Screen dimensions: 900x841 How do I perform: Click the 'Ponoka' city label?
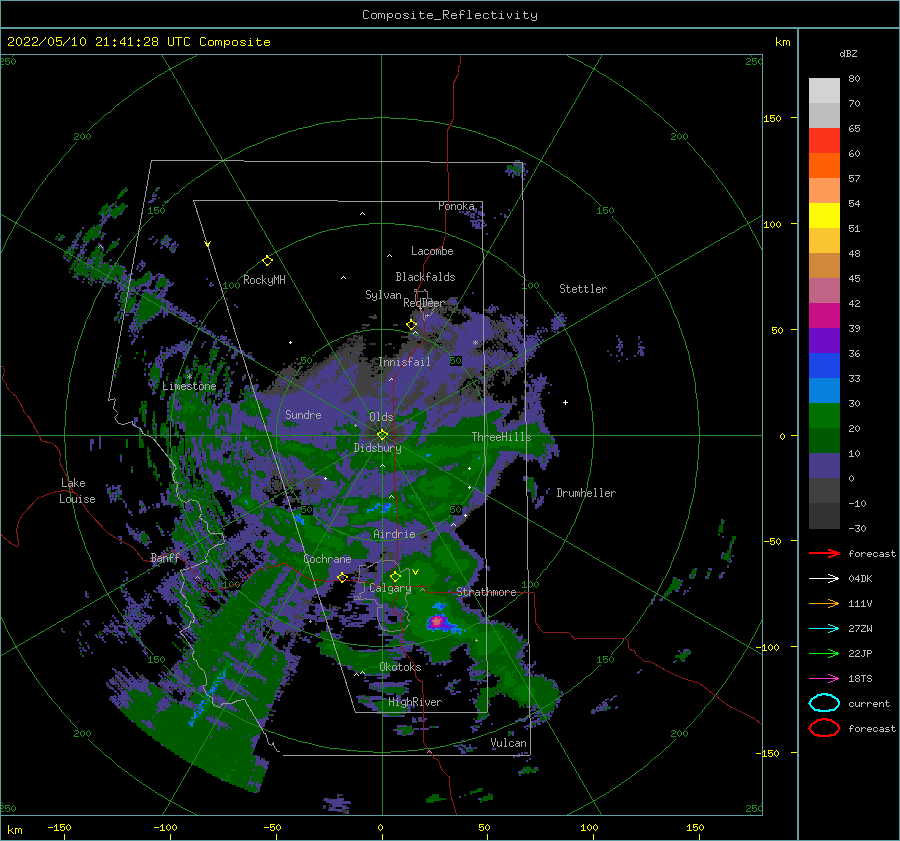click(456, 206)
